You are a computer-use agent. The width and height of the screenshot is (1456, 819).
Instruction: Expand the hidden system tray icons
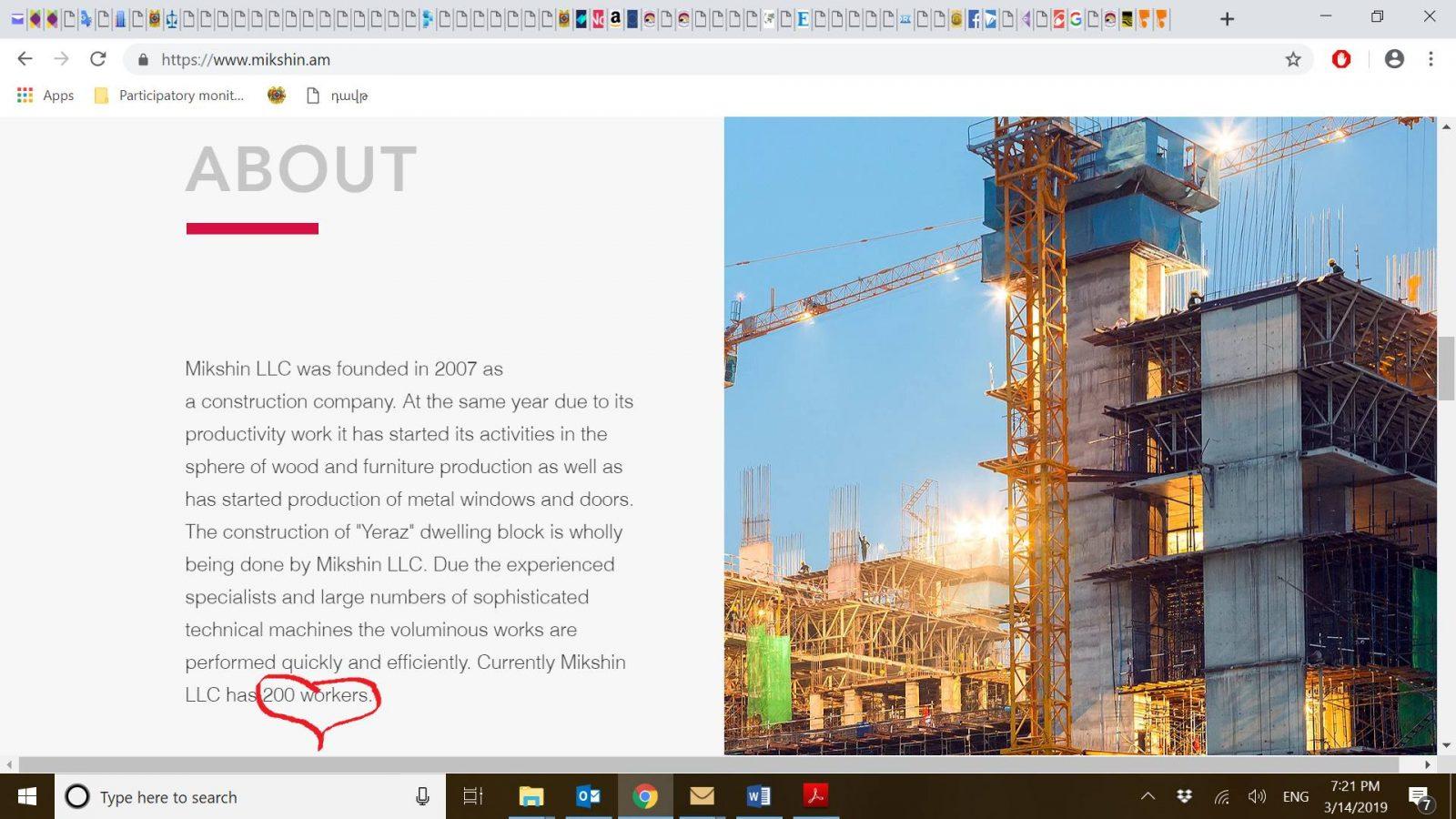[1148, 796]
